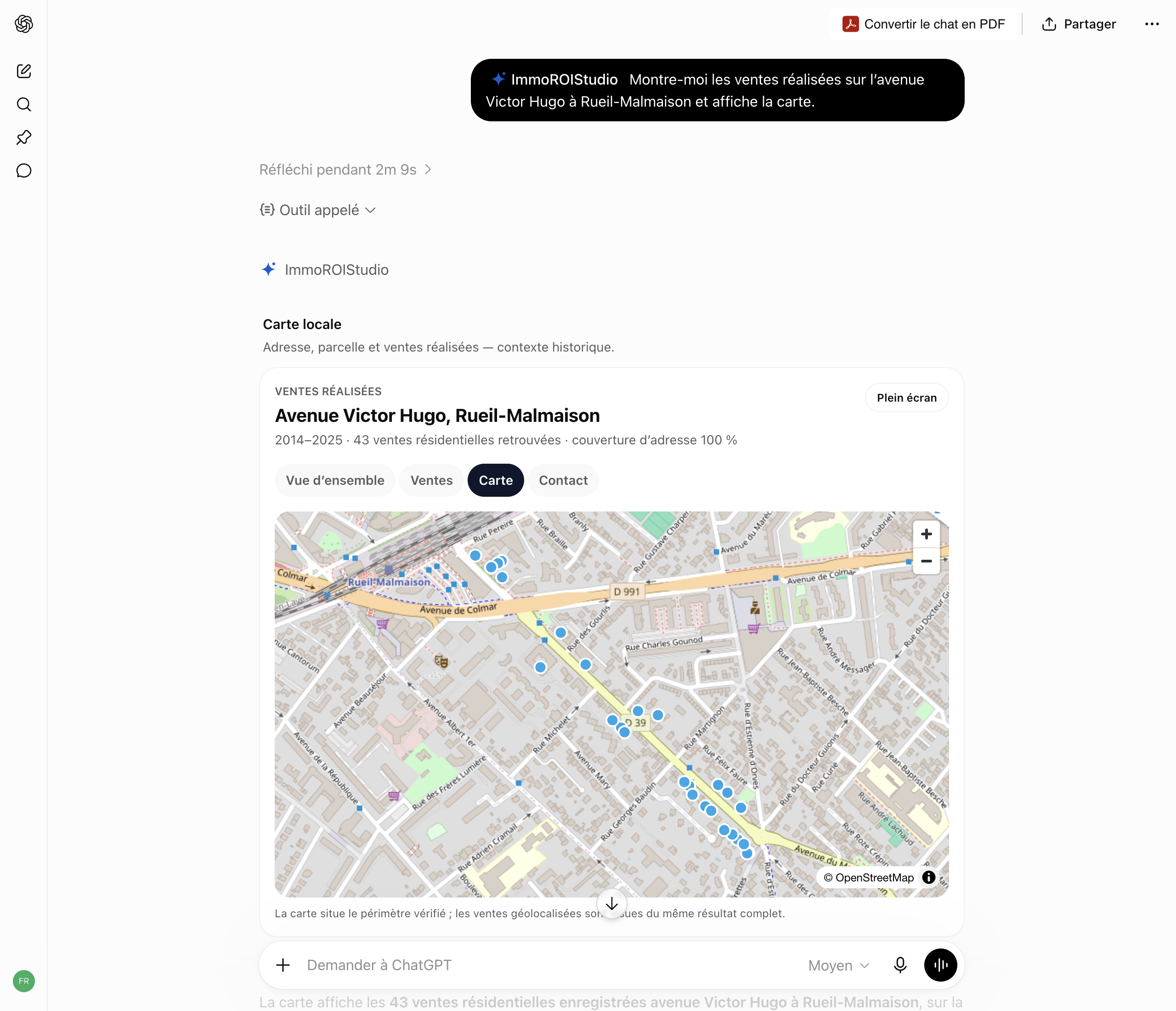Click the 'Carte locale' heading
The image size is (1176, 1011).
[302, 324]
